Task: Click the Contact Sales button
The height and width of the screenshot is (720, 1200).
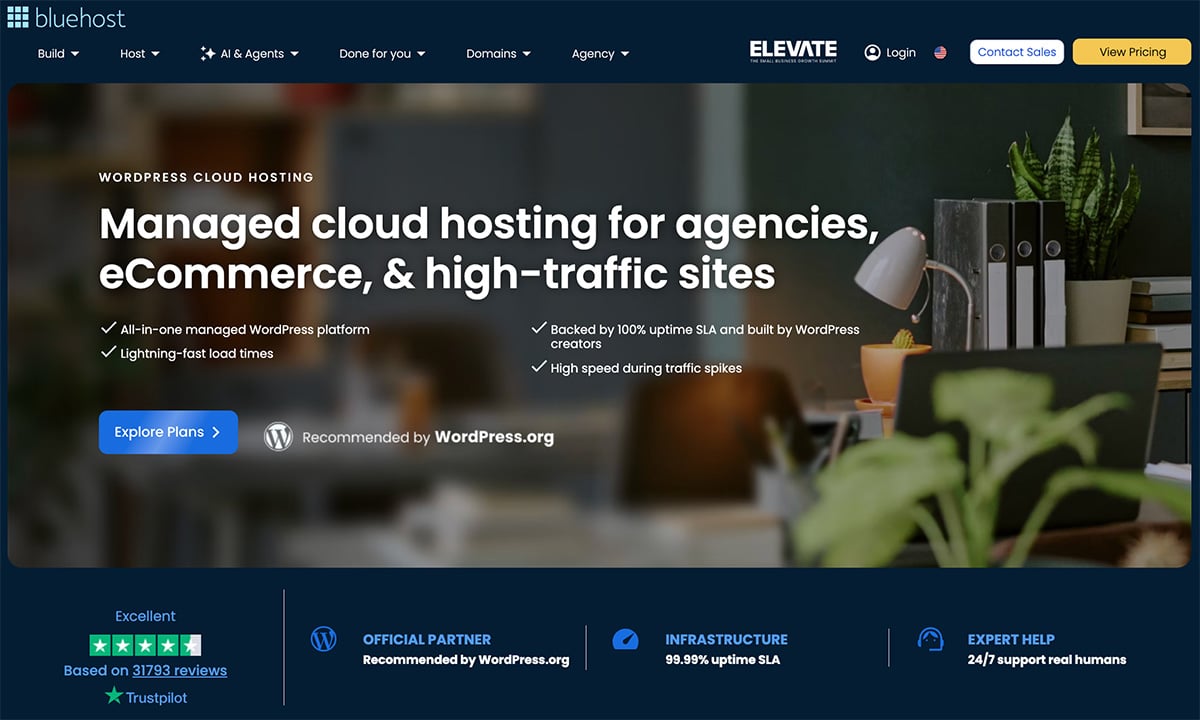Action: click(x=1017, y=52)
